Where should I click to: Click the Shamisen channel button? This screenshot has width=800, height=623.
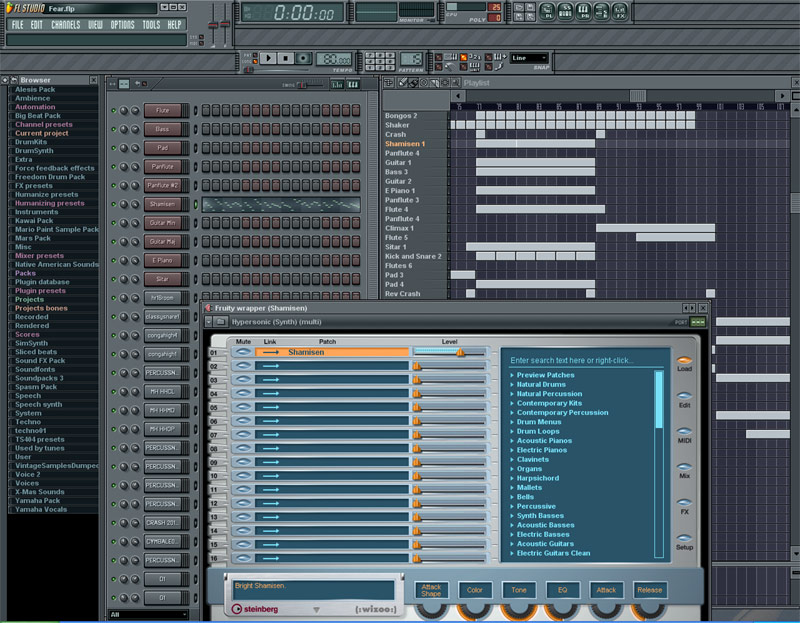click(x=162, y=204)
